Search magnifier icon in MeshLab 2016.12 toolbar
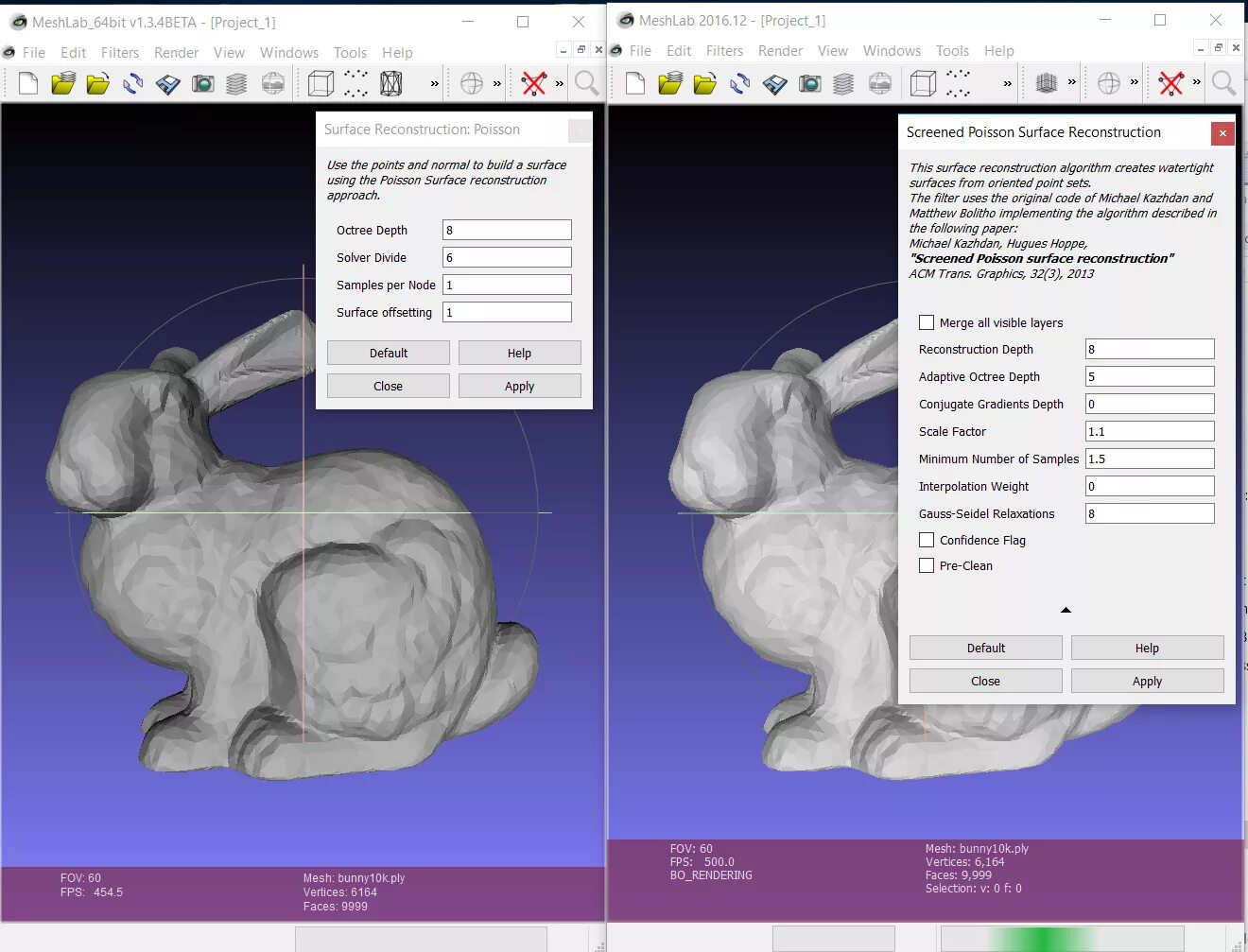The width and height of the screenshot is (1248, 952). (1223, 84)
